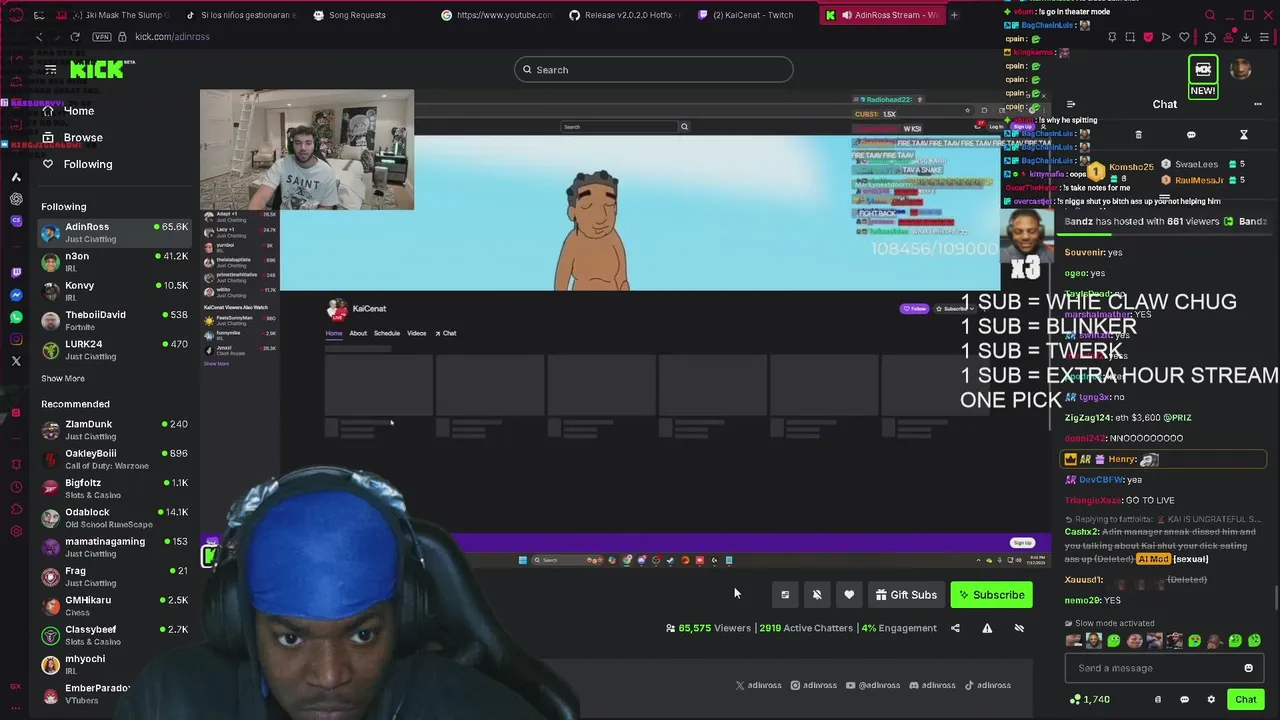The image size is (1280, 720).
Task: Open chat settings gear icon
Action: pos(1211,700)
